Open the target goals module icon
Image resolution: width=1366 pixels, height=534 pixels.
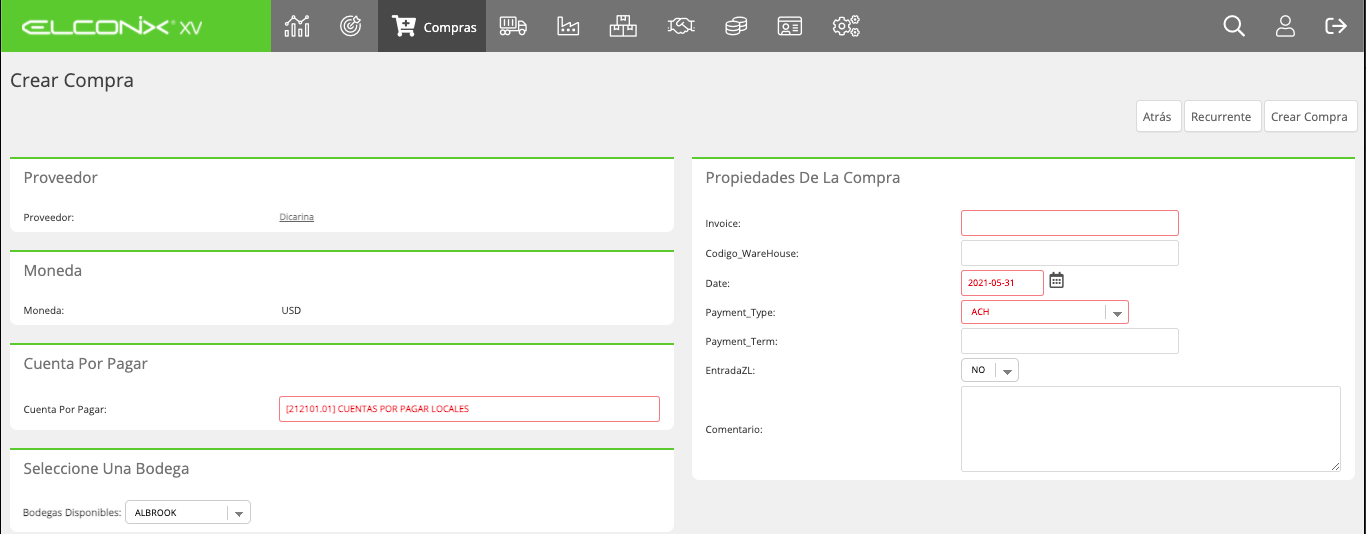(x=350, y=26)
